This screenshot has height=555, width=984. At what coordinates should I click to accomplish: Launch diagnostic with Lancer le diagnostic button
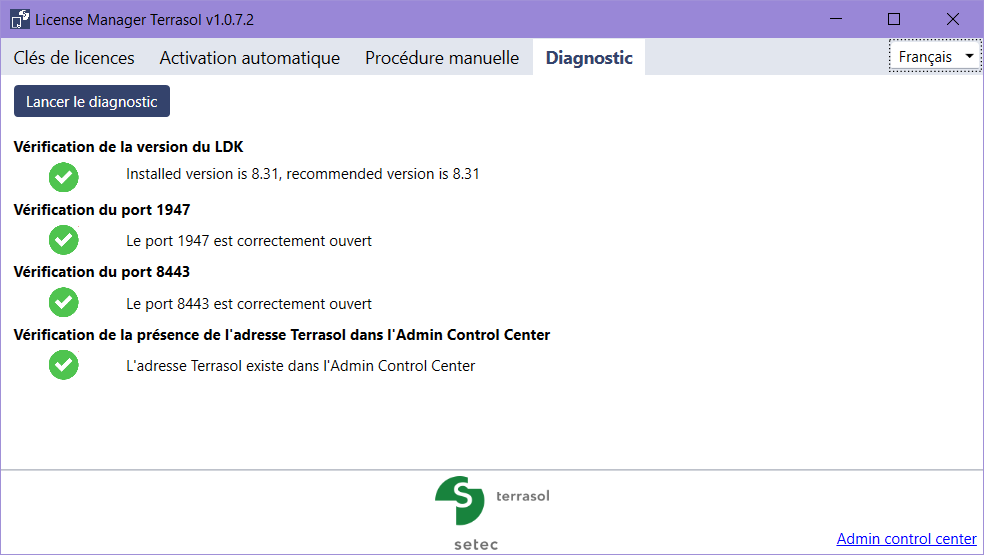[92, 101]
